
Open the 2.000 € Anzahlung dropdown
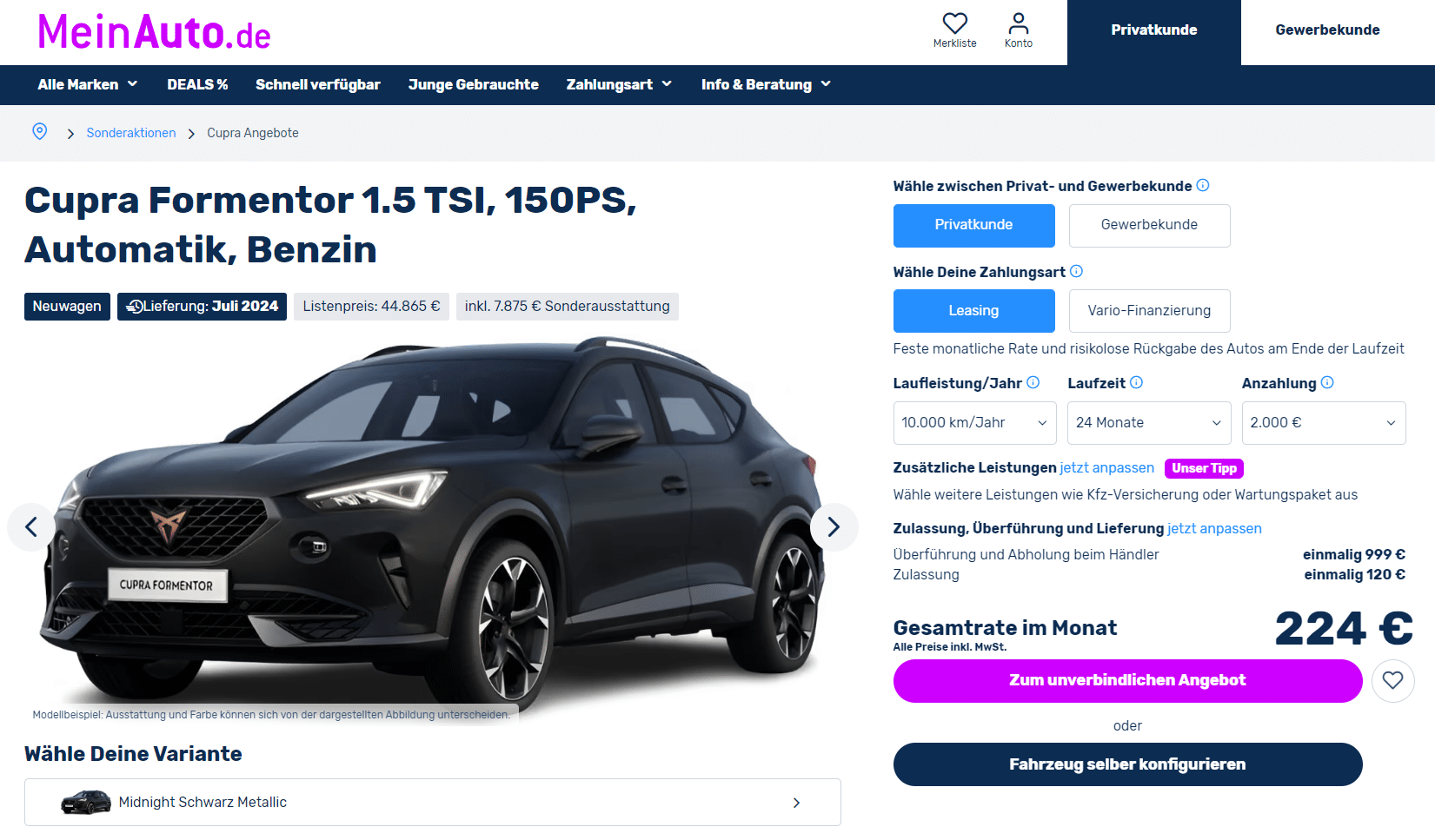pyautogui.click(x=1324, y=423)
